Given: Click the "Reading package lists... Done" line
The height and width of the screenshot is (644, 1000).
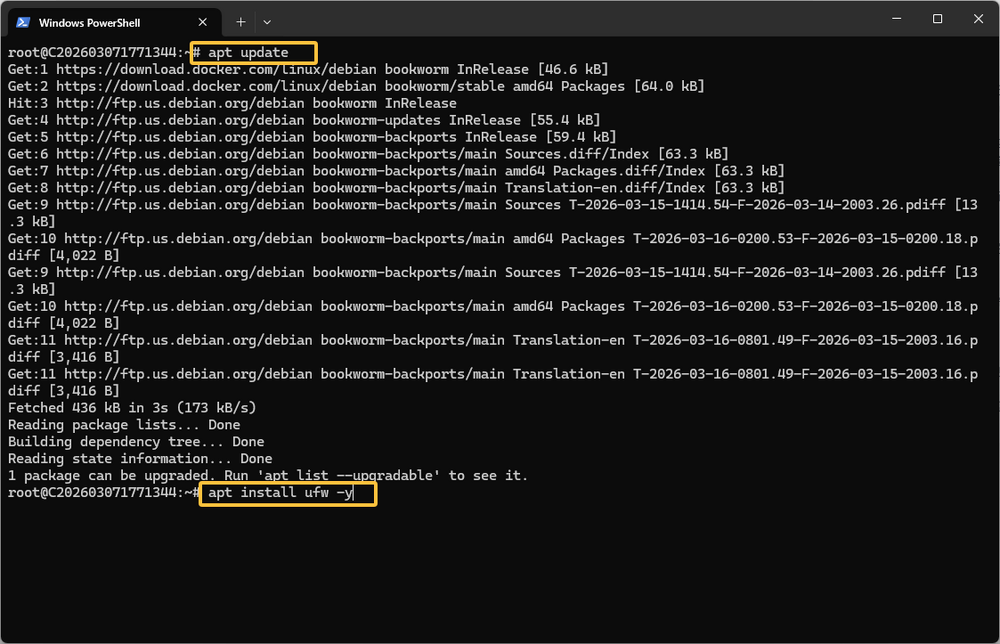Looking at the screenshot, I should pyautogui.click(x=124, y=425).
